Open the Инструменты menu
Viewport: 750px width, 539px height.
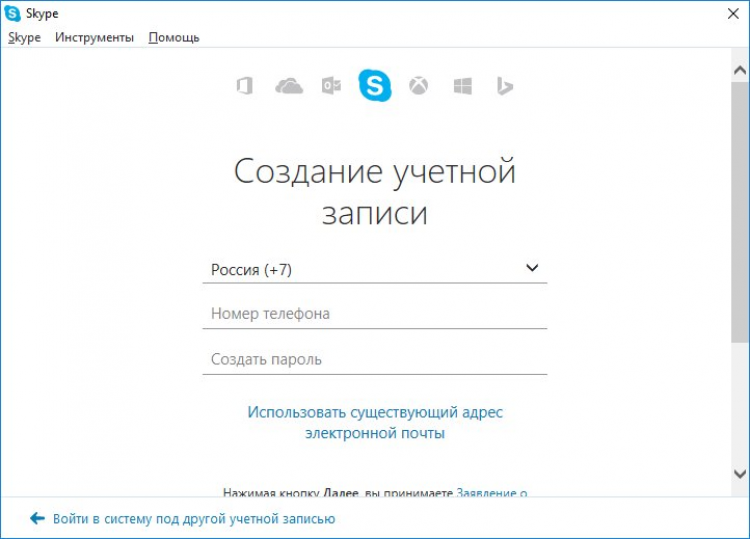[x=94, y=37]
